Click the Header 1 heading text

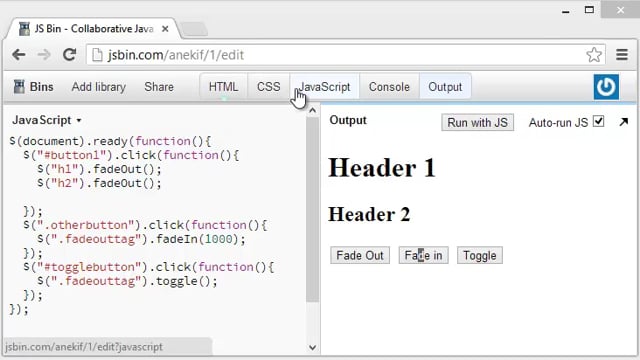tap(382, 168)
